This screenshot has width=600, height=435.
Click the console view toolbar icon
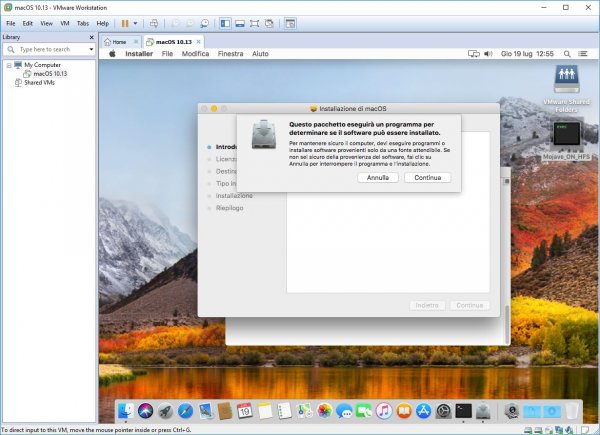coord(290,23)
